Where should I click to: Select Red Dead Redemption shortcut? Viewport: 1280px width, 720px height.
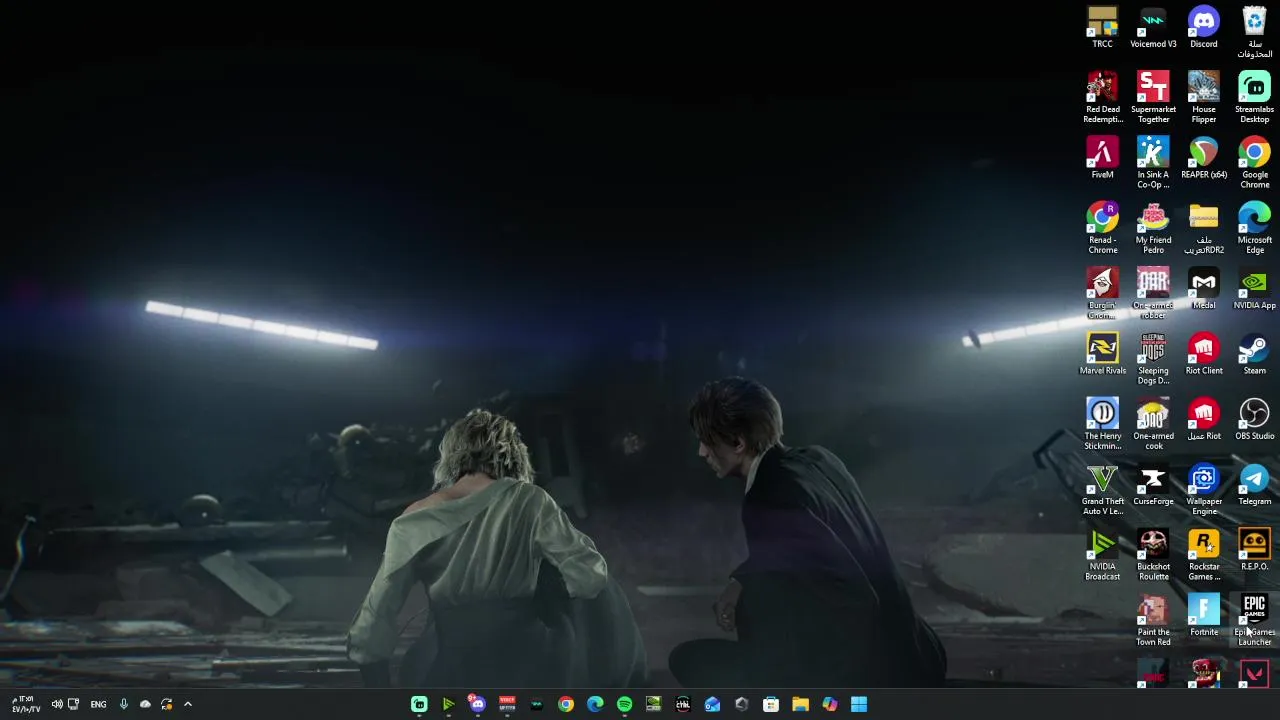[1102, 97]
